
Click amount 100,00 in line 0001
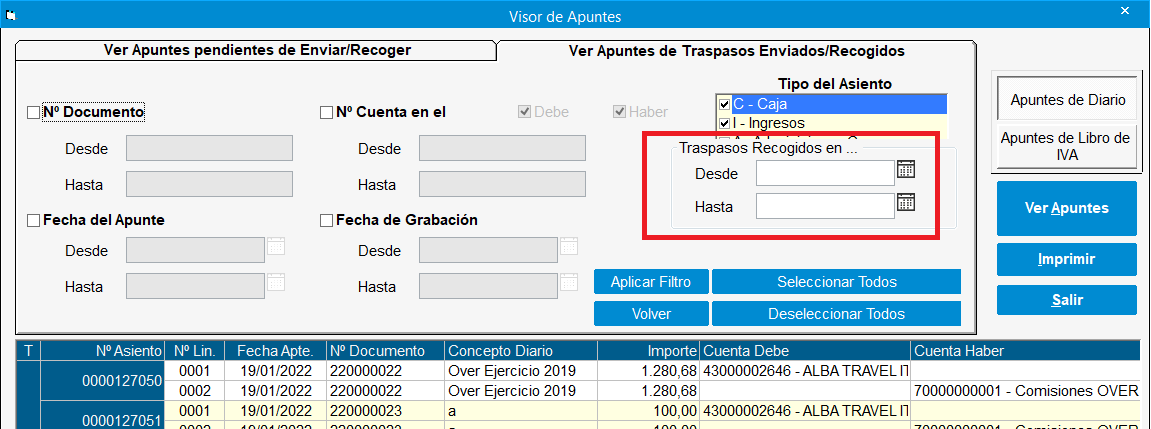coord(649,410)
